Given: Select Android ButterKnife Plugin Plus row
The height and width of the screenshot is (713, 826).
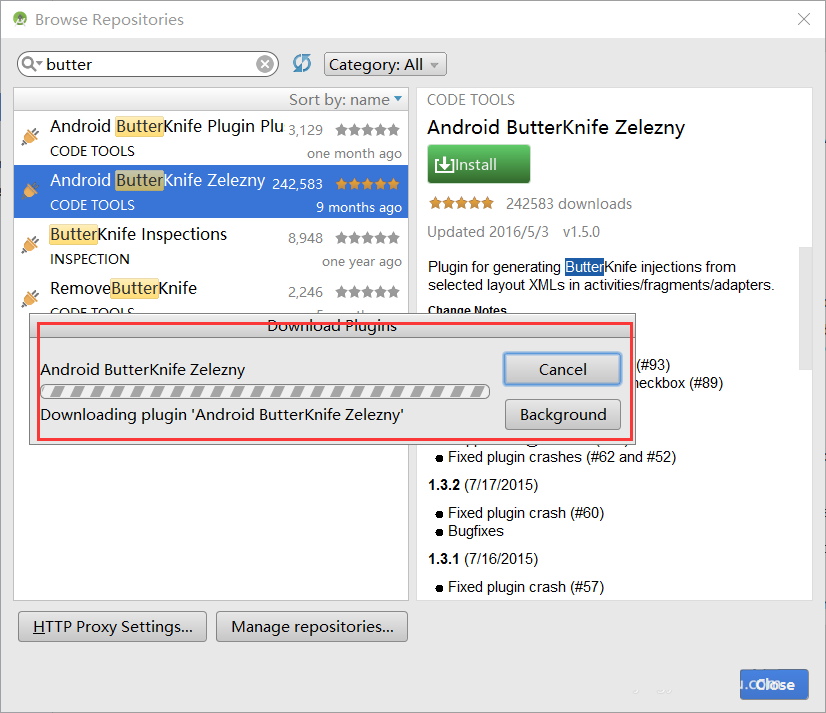Looking at the screenshot, I should (x=210, y=138).
